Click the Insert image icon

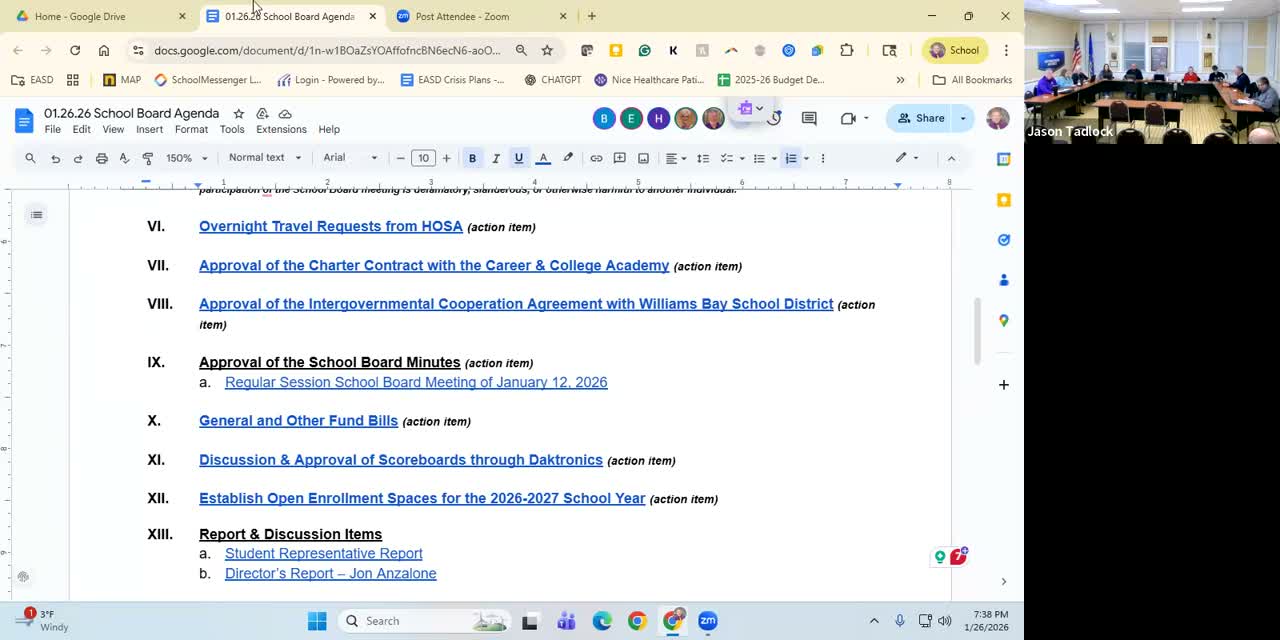point(643,158)
